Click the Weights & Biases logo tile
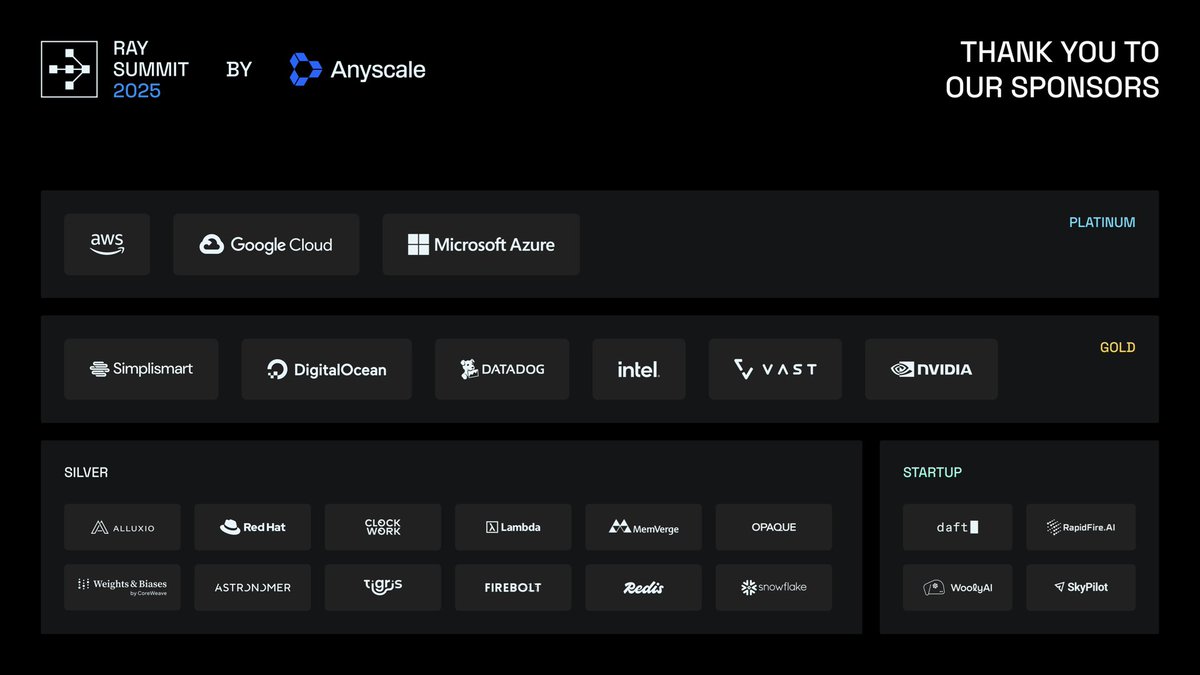Image resolution: width=1200 pixels, height=675 pixels. tap(122, 587)
